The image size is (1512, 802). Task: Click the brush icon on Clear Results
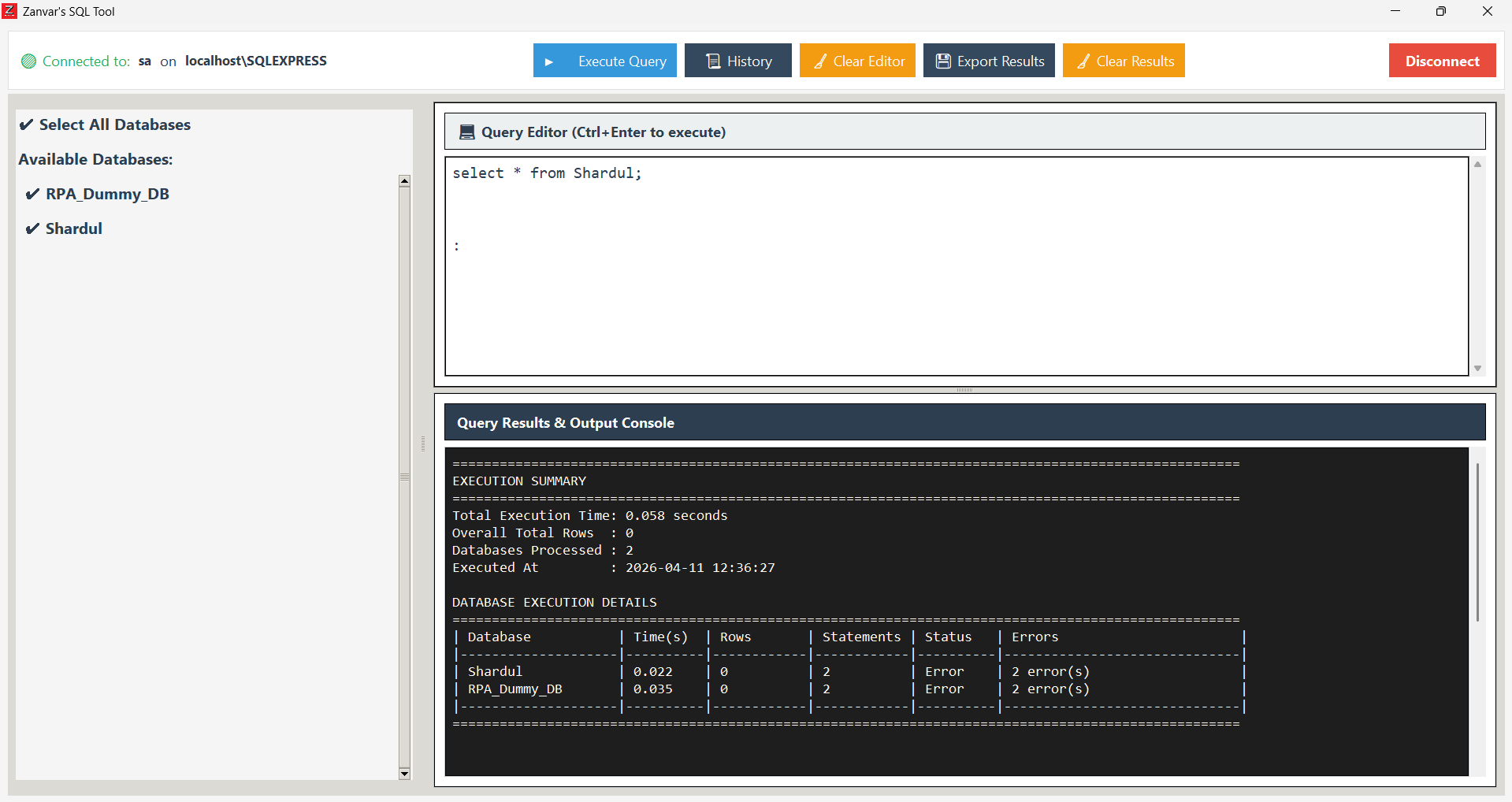1085,61
